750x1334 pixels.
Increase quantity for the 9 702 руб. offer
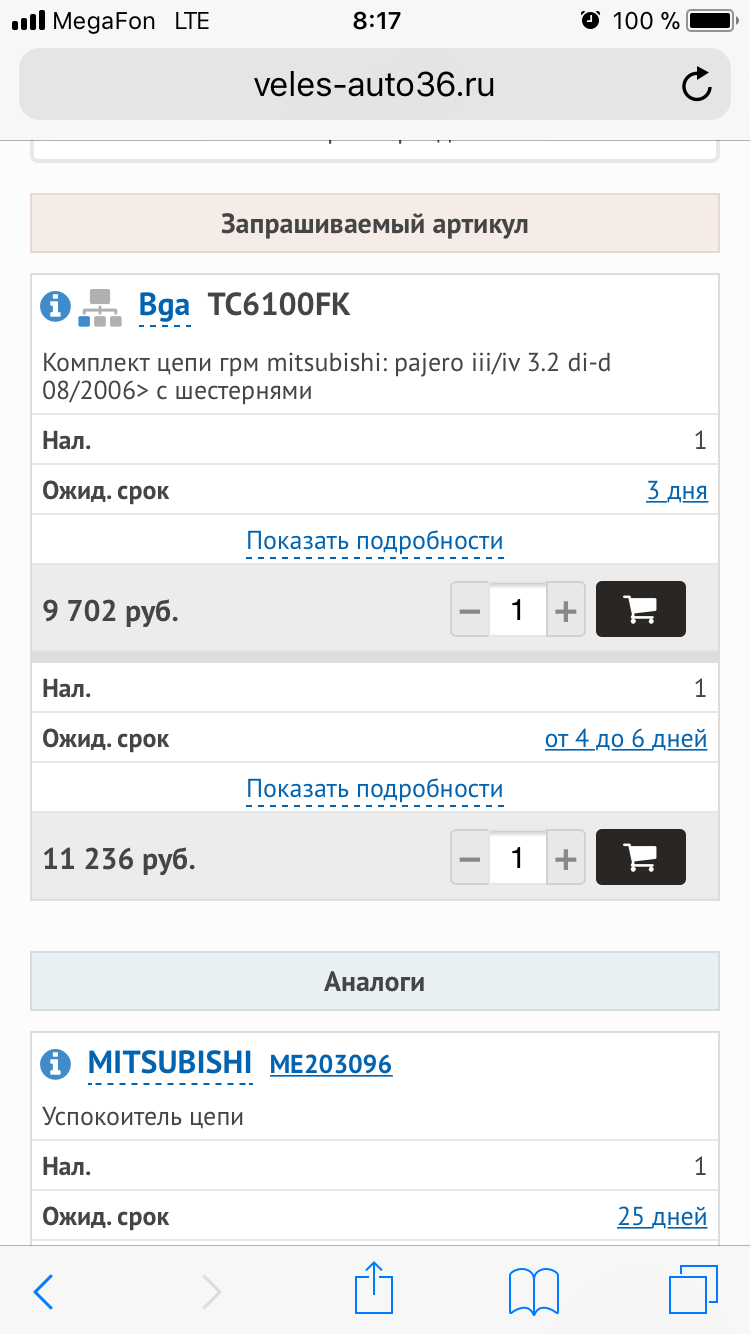click(566, 610)
